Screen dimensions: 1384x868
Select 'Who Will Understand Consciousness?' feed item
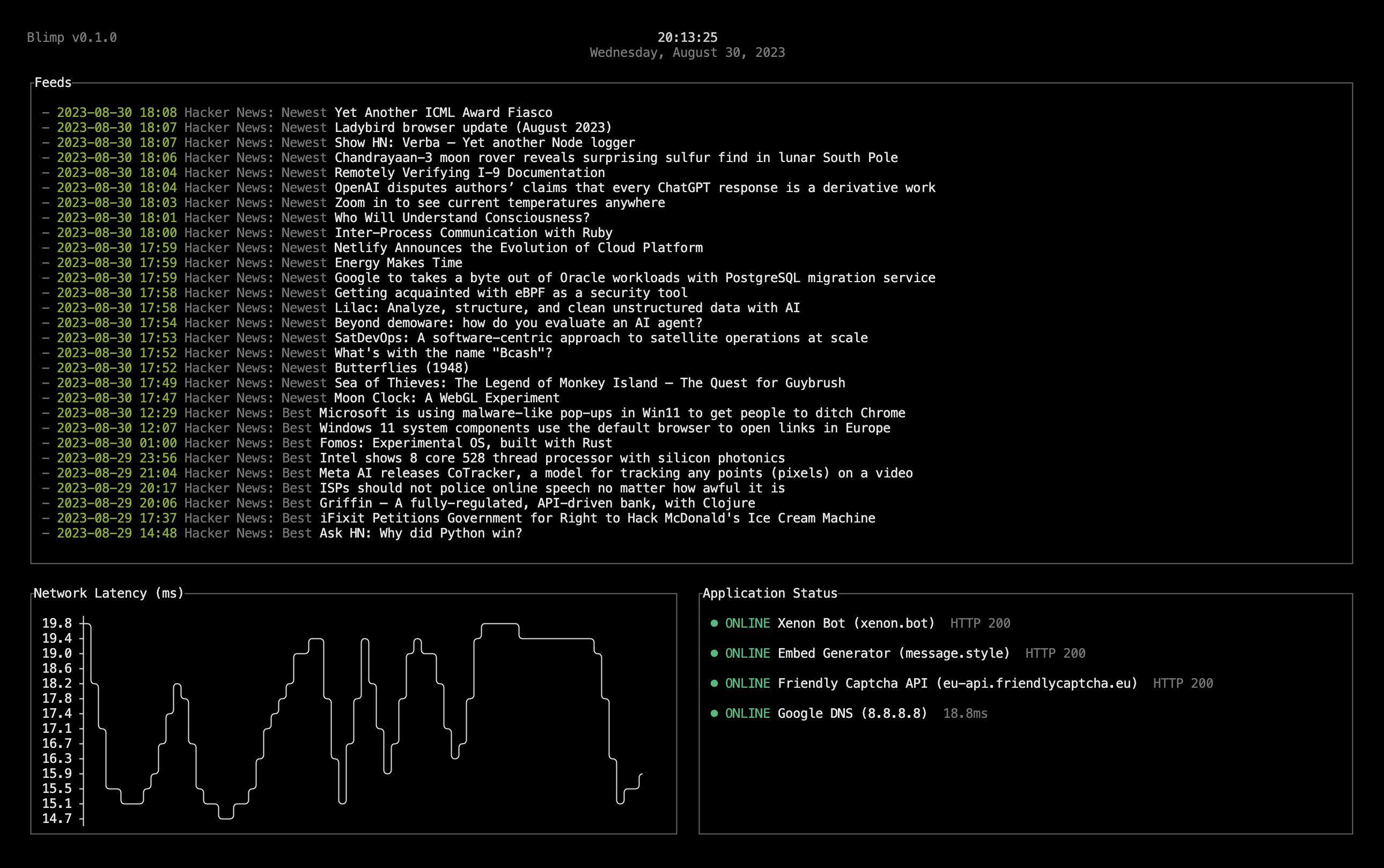point(461,218)
